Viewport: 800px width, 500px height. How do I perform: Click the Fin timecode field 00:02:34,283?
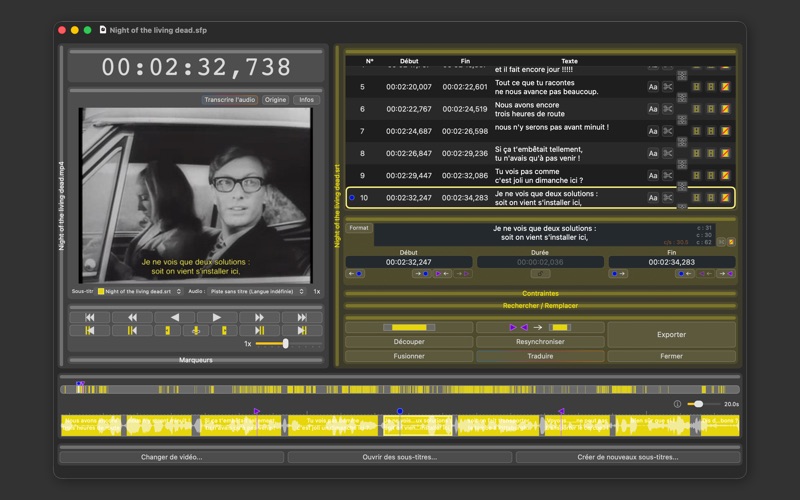(x=671, y=262)
